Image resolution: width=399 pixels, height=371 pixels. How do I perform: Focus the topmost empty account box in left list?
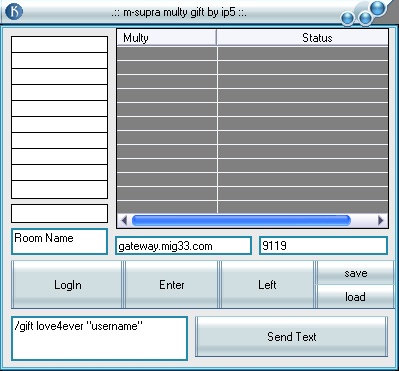59,44
